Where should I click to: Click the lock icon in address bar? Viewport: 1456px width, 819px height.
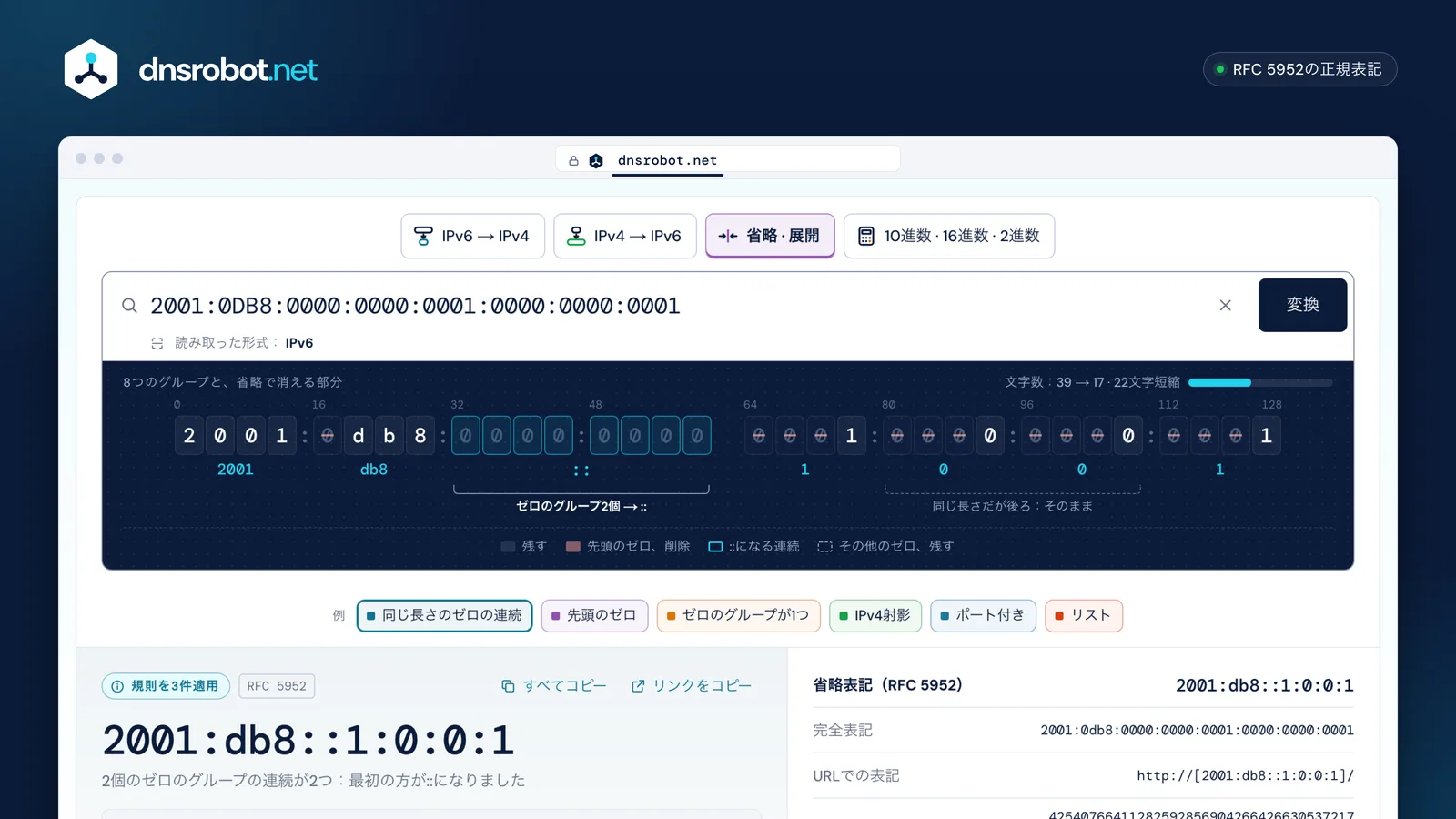[x=573, y=161]
